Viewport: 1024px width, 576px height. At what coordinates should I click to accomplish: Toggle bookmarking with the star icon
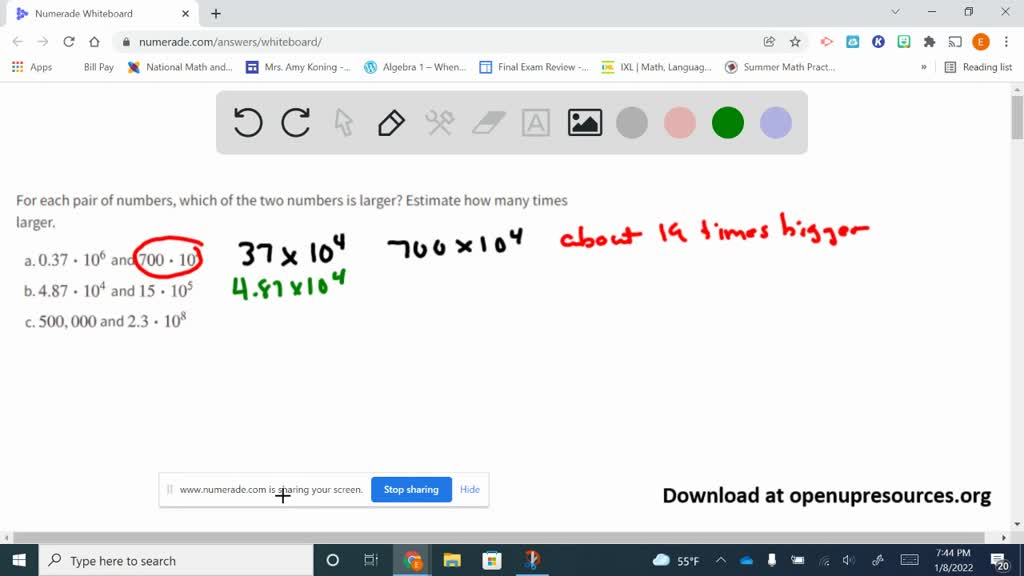pyautogui.click(x=794, y=43)
